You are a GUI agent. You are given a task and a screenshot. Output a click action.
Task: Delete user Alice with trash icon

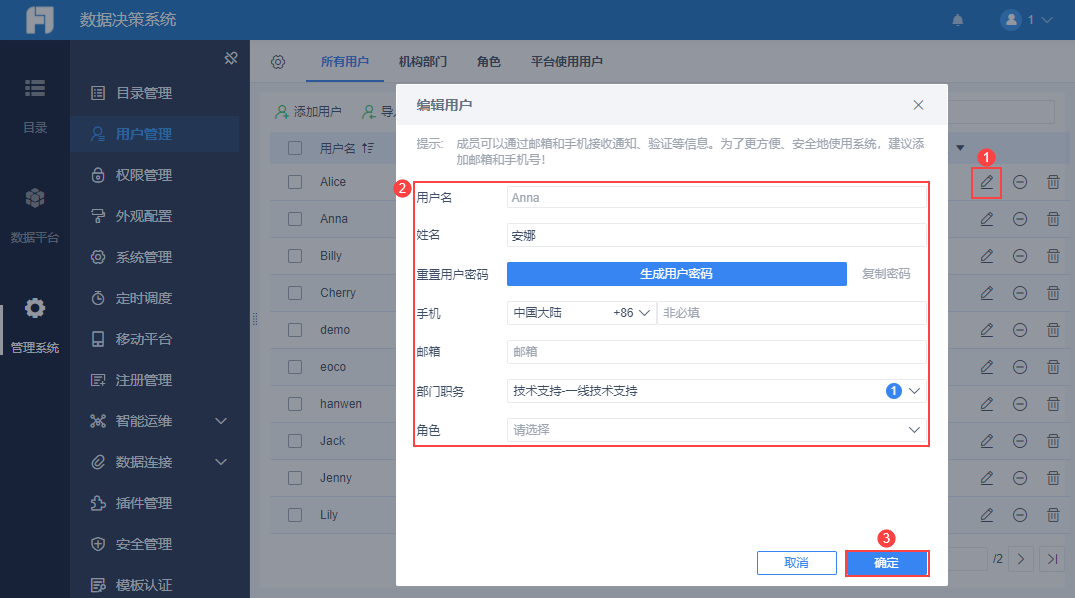(1053, 182)
